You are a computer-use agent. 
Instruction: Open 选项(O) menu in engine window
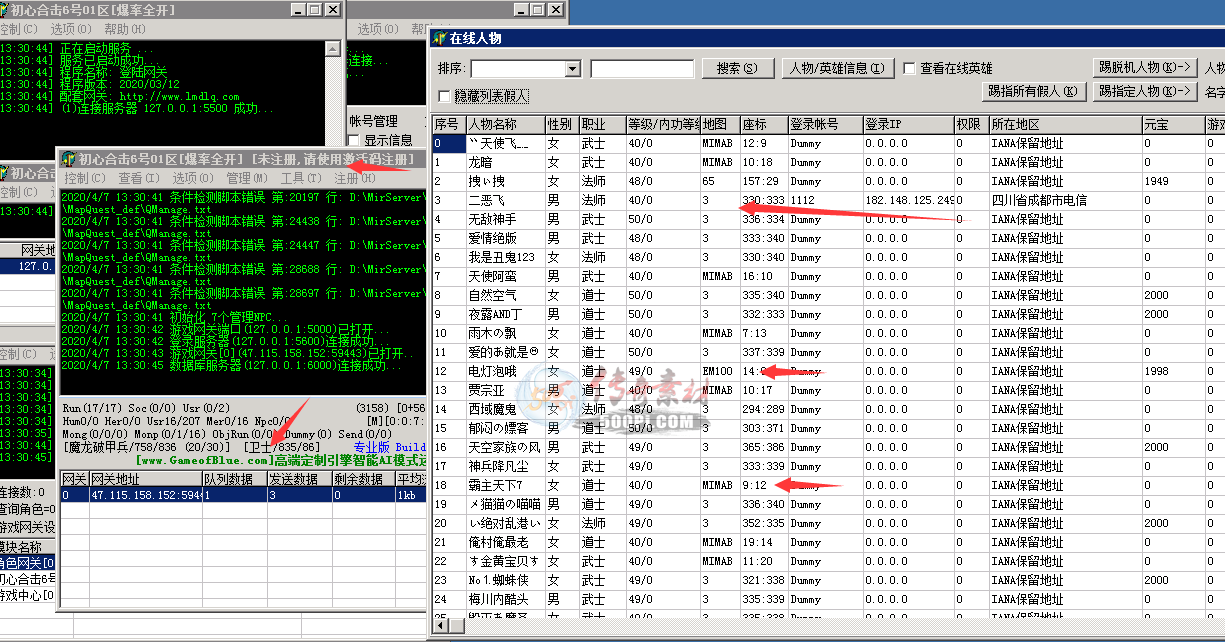coord(192,178)
